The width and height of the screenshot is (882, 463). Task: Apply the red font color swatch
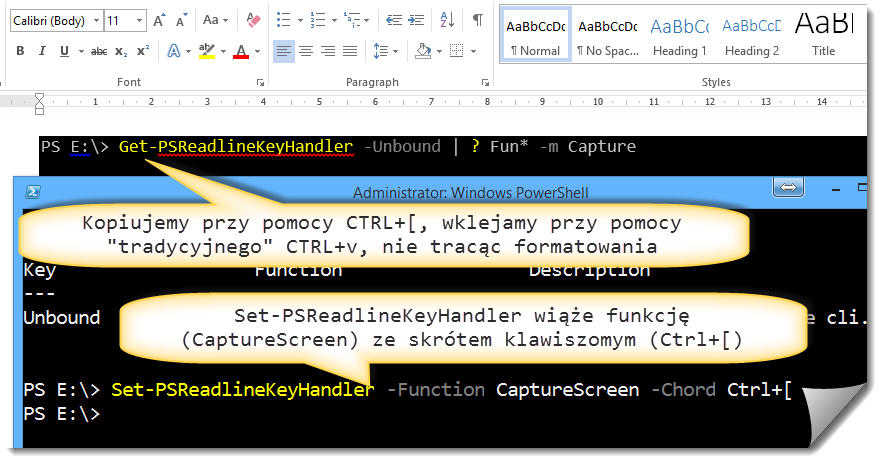240,52
